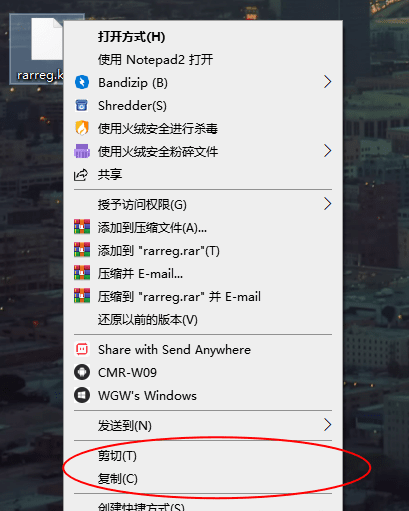Expand the Bandizip submenu arrow
The height and width of the screenshot is (511, 409).
(328, 82)
